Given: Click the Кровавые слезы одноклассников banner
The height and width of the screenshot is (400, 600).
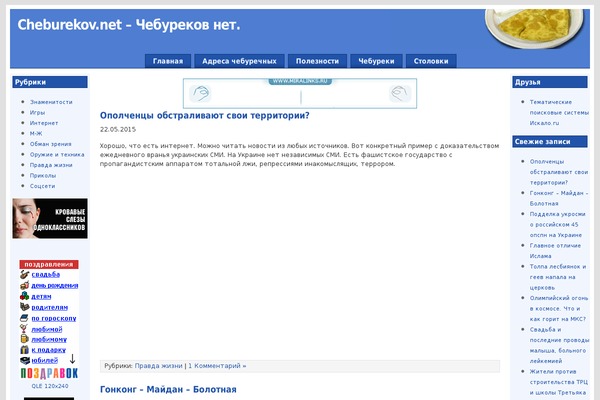Looking at the screenshot, I should [x=50, y=218].
